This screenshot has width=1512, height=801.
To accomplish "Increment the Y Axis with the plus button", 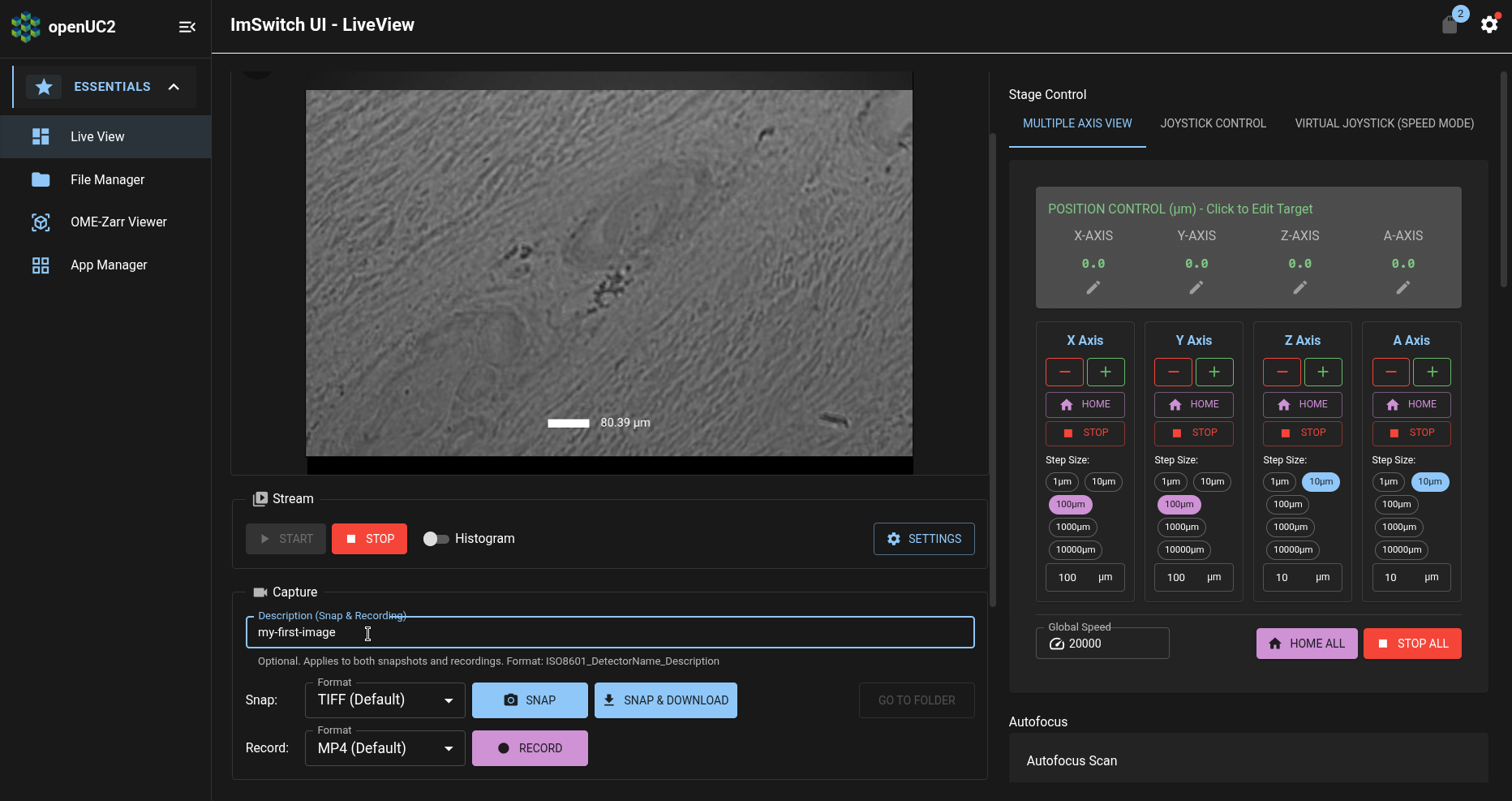I will [1214, 372].
